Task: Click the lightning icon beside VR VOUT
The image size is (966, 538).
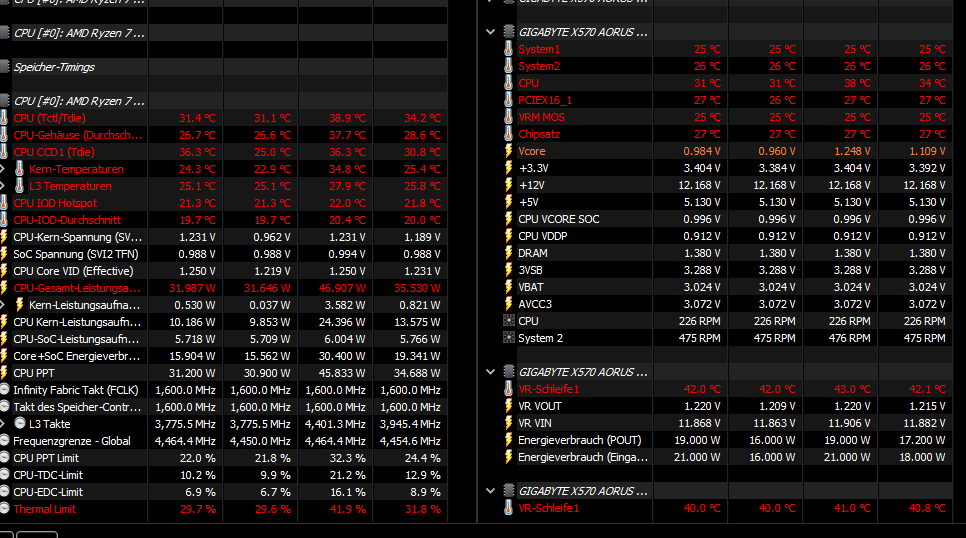Action: pos(508,406)
